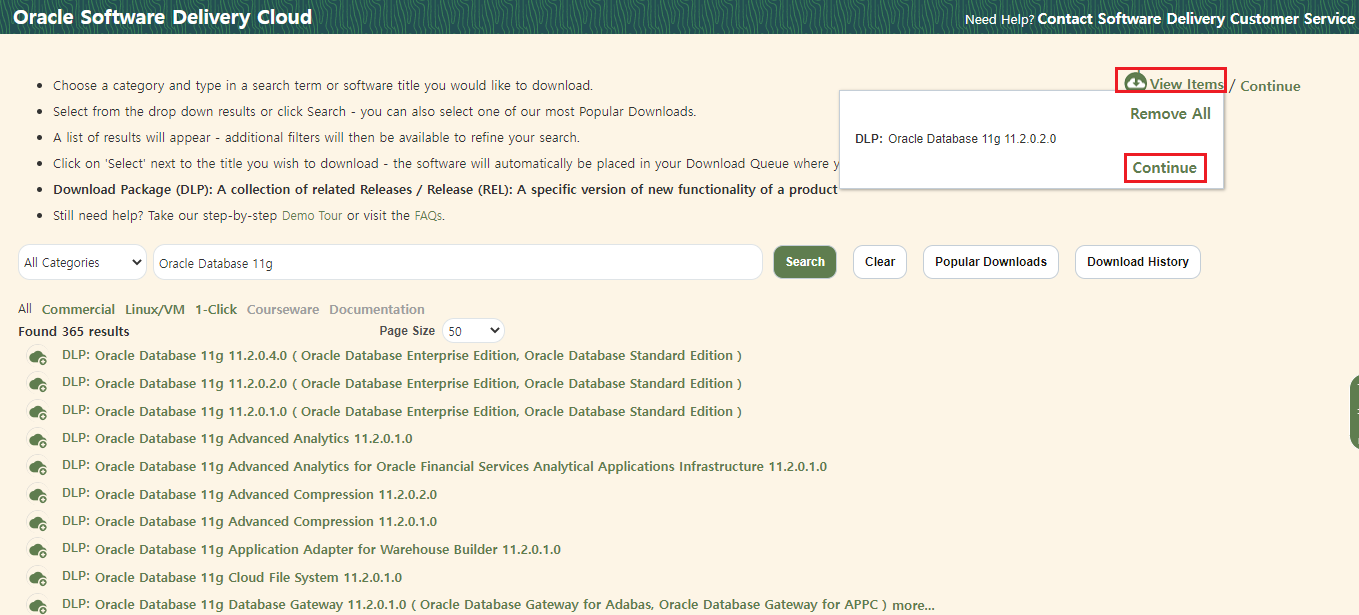Select the Courseware filter tab
This screenshot has height=615, width=1359.
pyautogui.click(x=283, y=310)
